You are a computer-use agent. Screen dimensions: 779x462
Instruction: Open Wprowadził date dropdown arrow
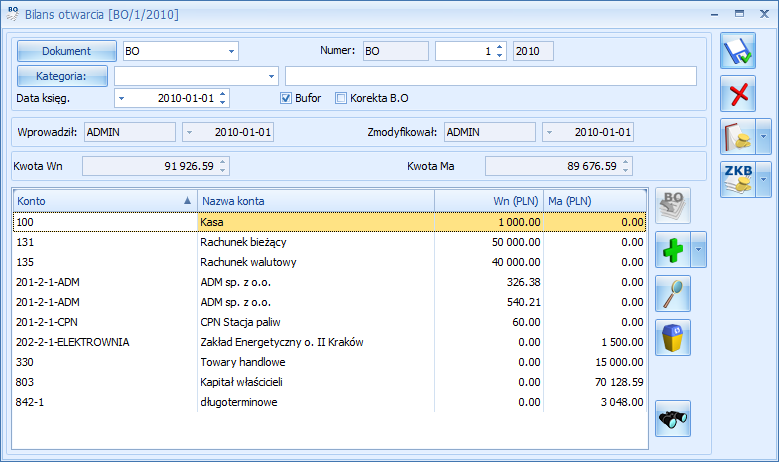tap(189, 133)
